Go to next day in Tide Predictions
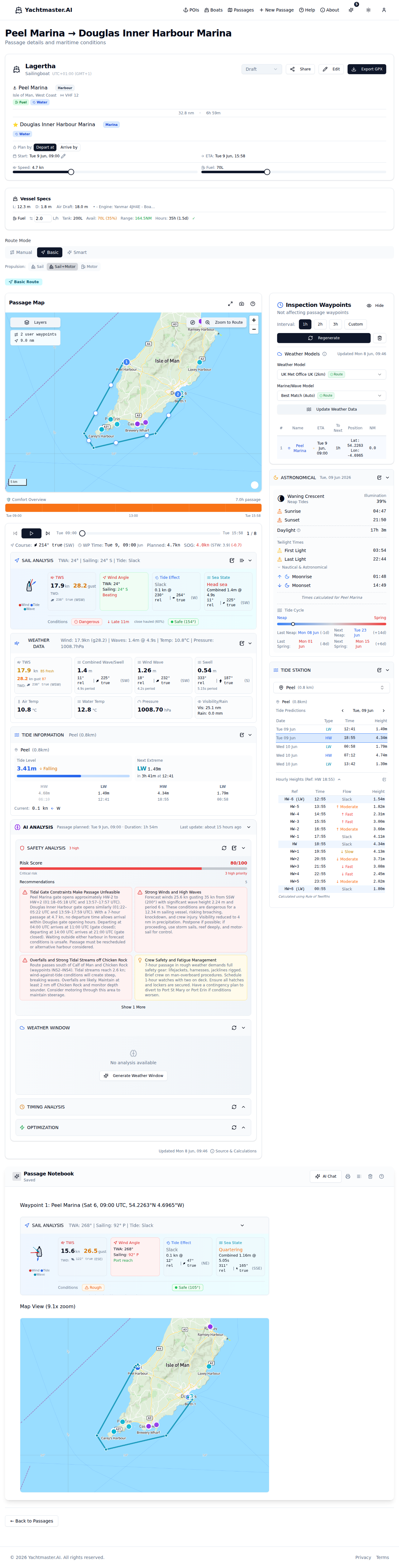399x1568 pixels. coord(383,710)
